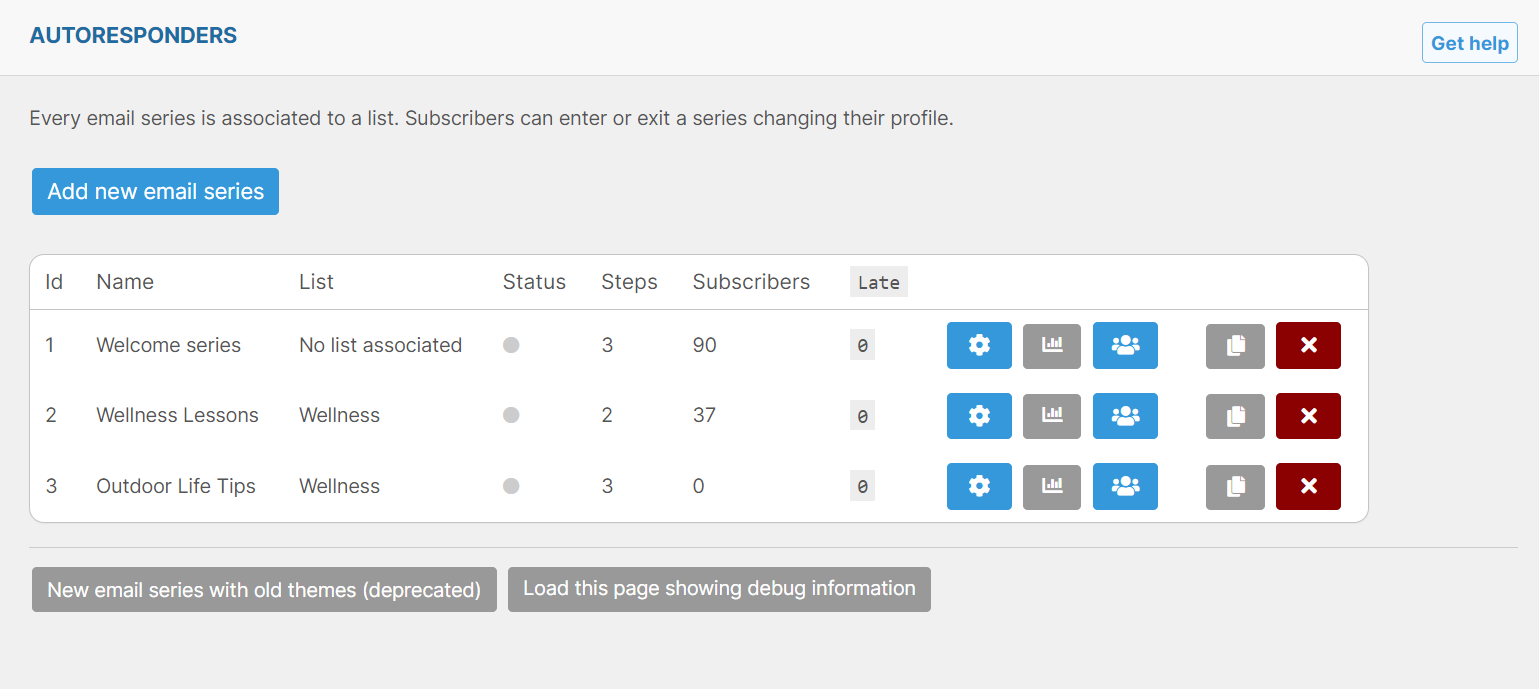Viewport: 1539px width, 689px height.
Task: Remove the Wellness Lessons series
Action: tap(1308, 416)
